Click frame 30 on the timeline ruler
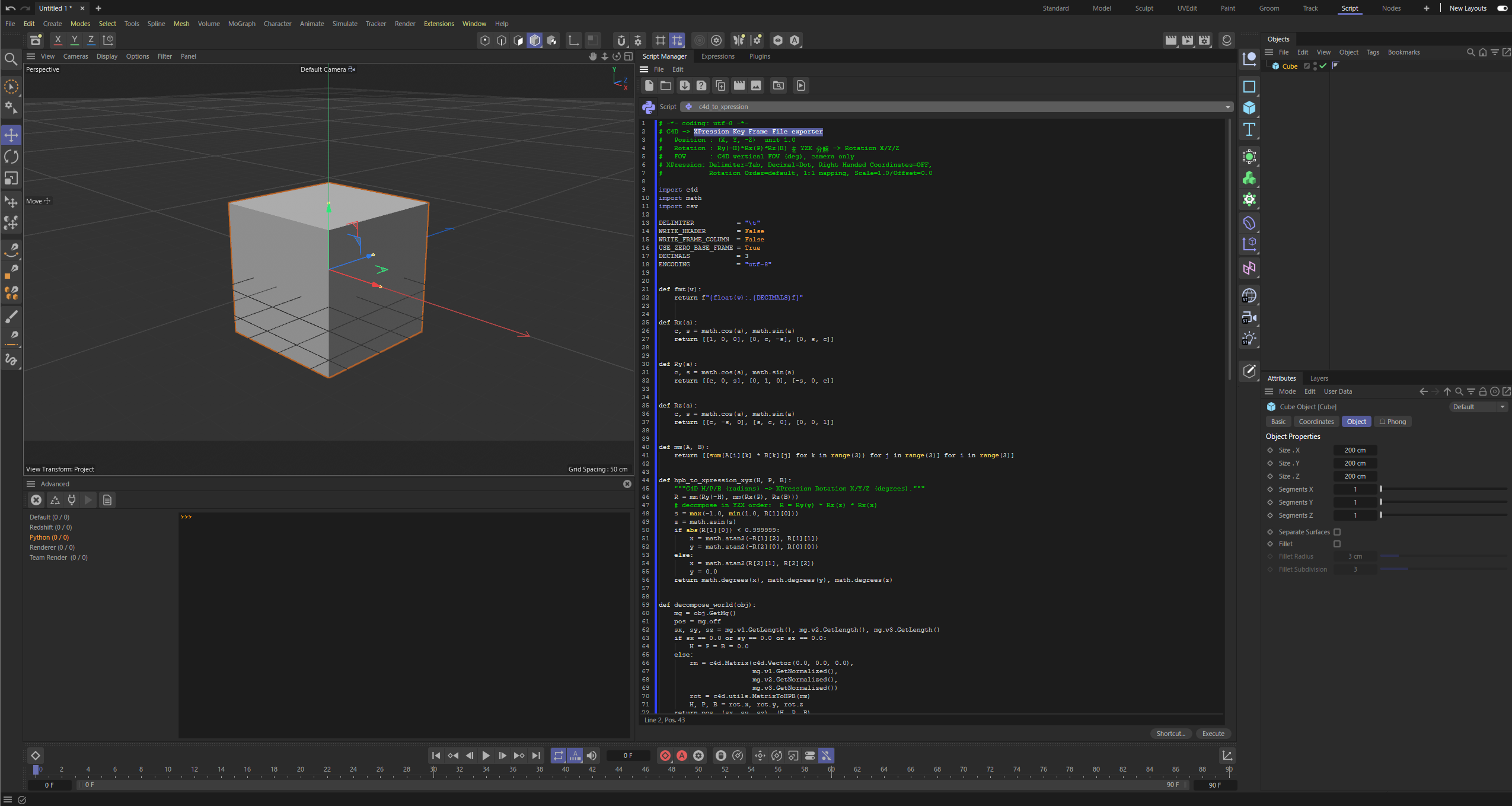This screenshot has width=1512, height=806. tap(433, 770)
